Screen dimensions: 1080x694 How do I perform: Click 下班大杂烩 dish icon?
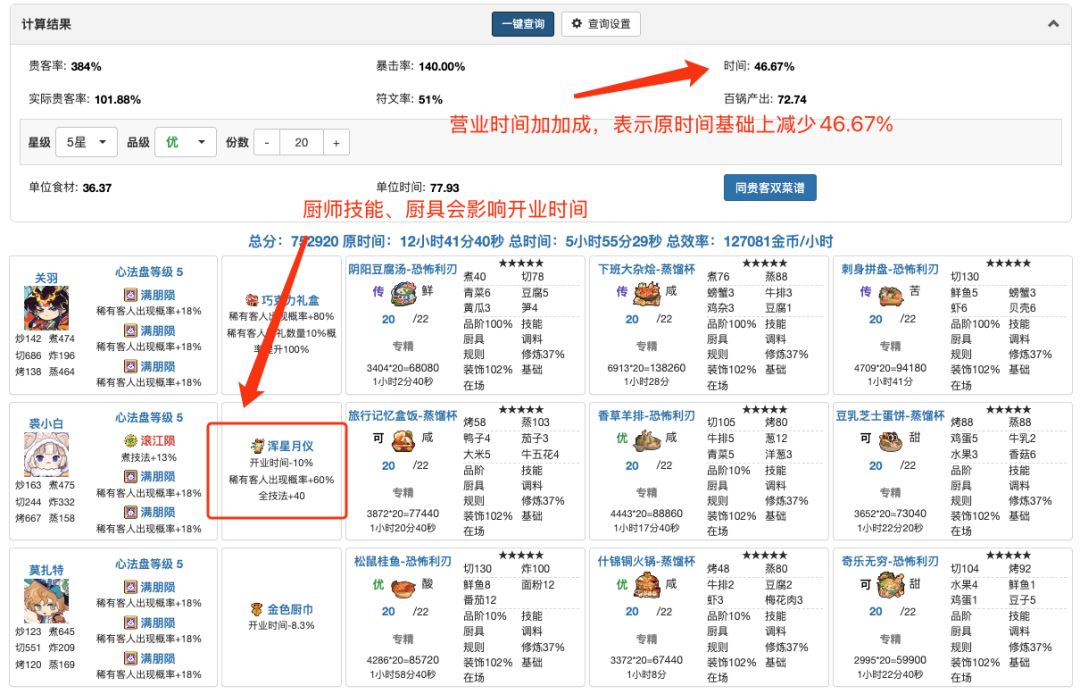pyautogui.click(x=647, y=294)
